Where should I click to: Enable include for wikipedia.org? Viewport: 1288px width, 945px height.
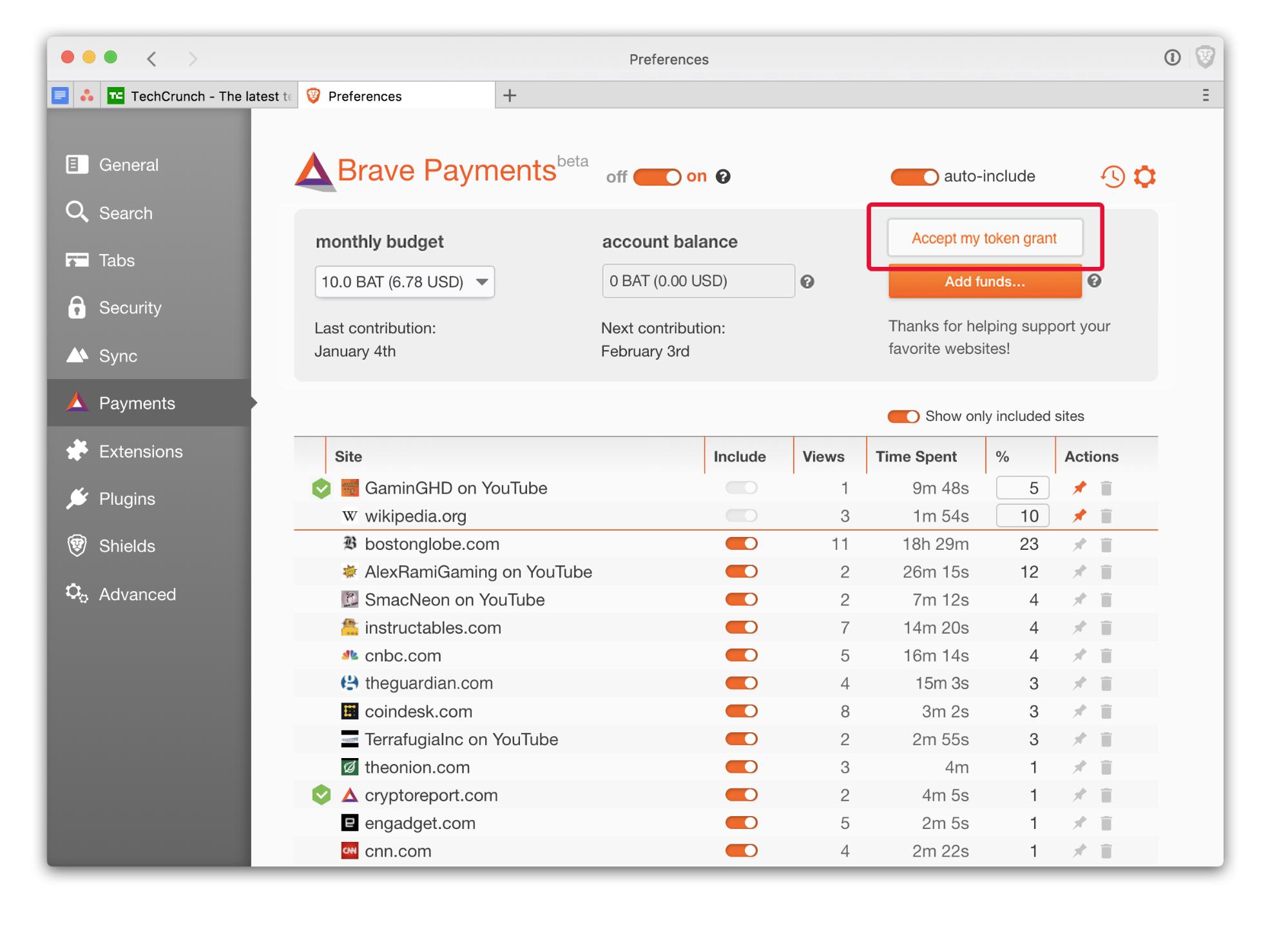[x=741, y=516]
